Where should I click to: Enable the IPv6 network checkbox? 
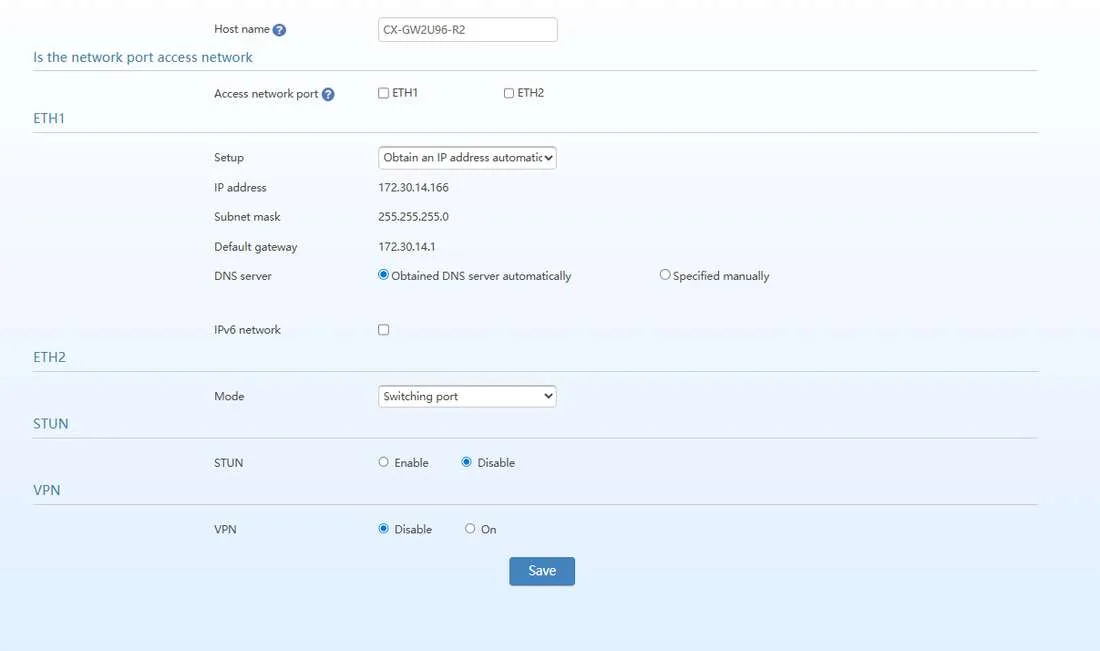click(384, 330)
